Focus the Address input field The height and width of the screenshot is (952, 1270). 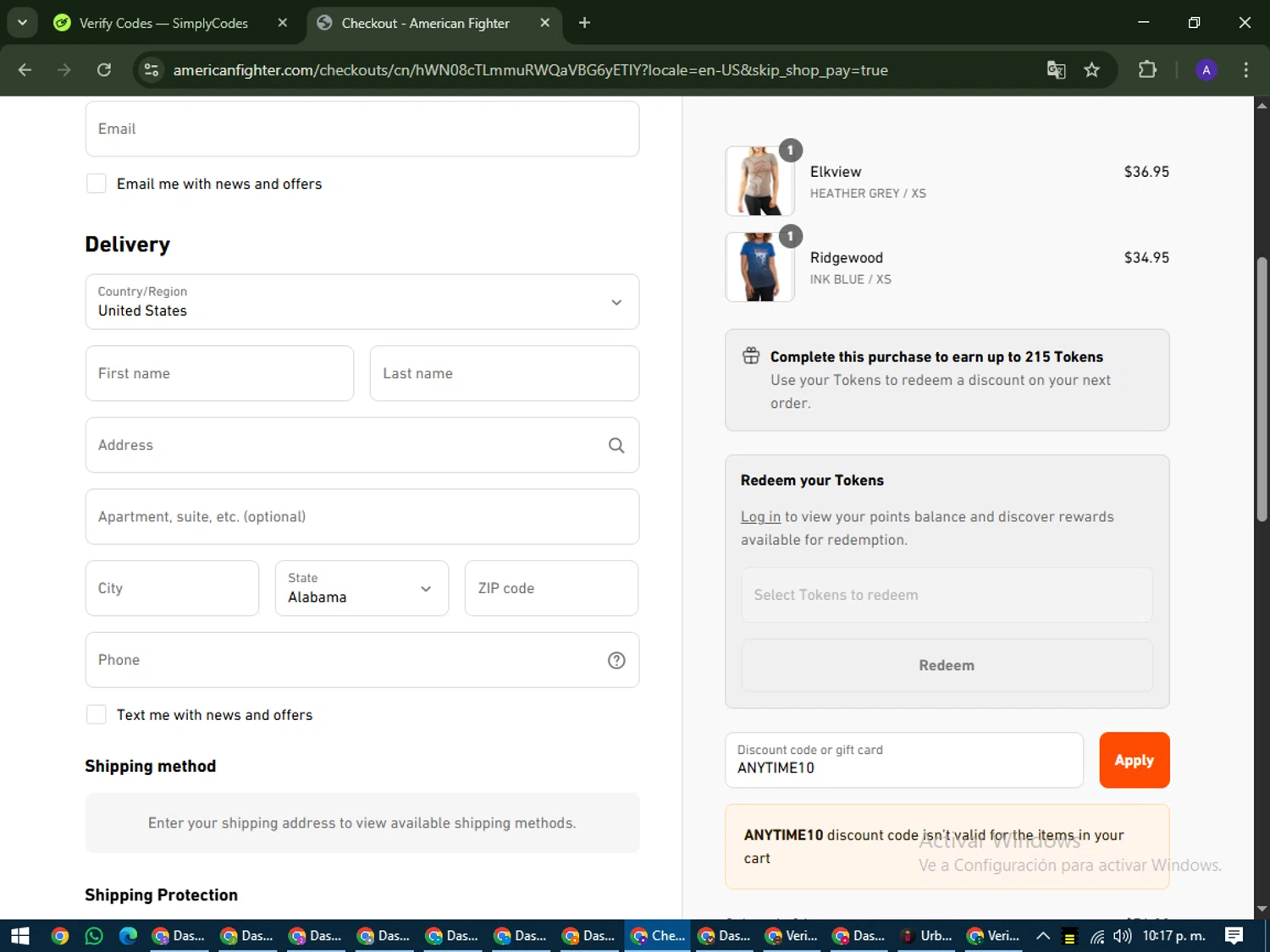pyautogui.click(x=362, y=445)
